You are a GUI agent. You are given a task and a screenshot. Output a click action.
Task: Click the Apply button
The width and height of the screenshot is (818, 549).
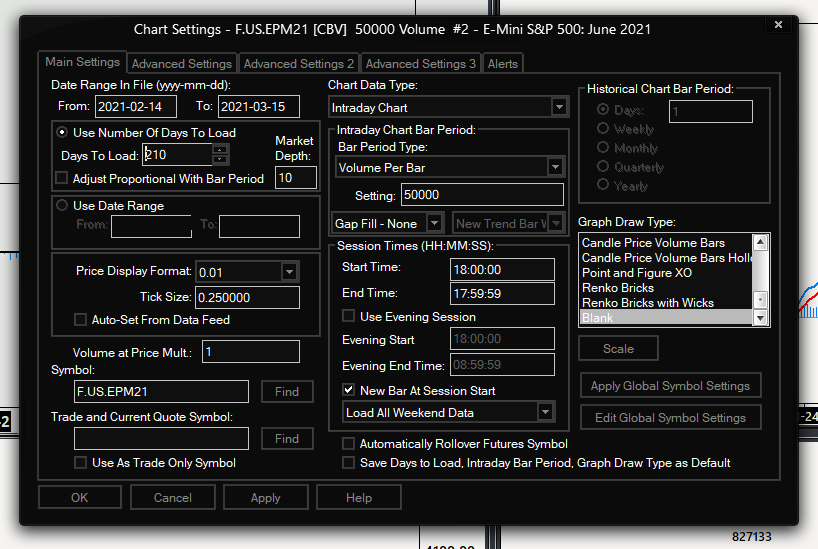point(266,497)
